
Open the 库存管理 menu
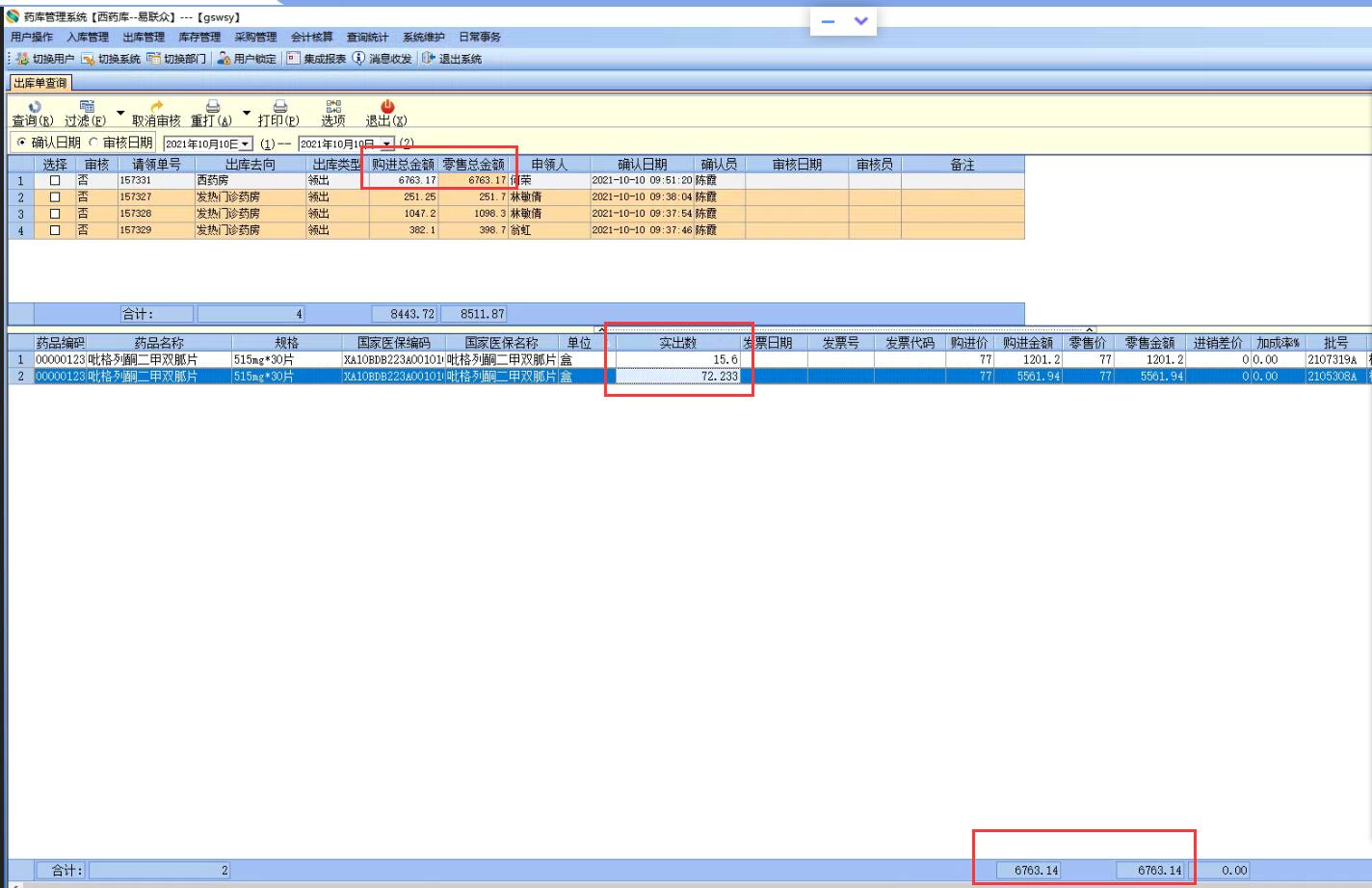coord(199,38)
